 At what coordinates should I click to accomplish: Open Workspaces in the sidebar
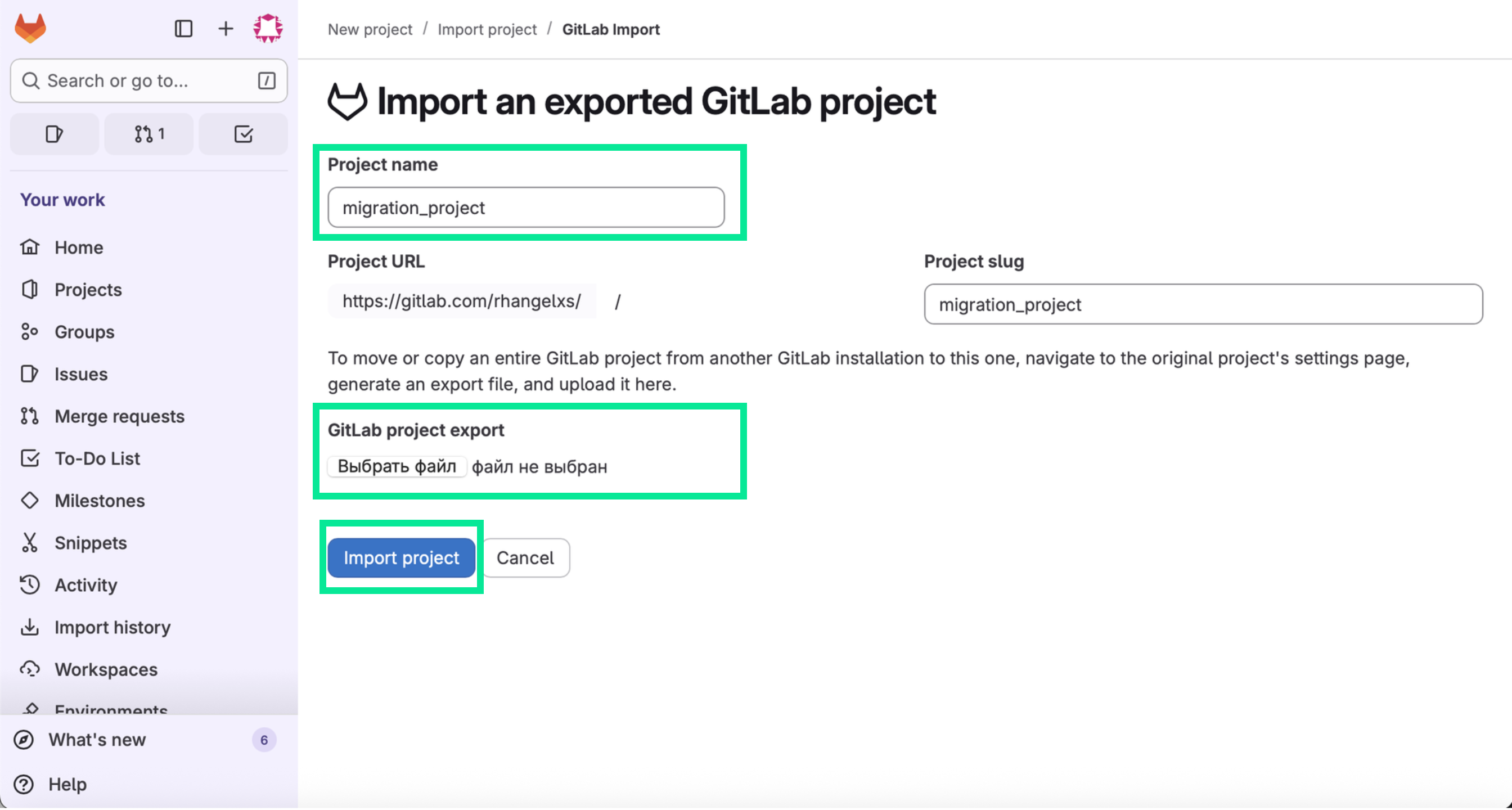pos(106,670)
